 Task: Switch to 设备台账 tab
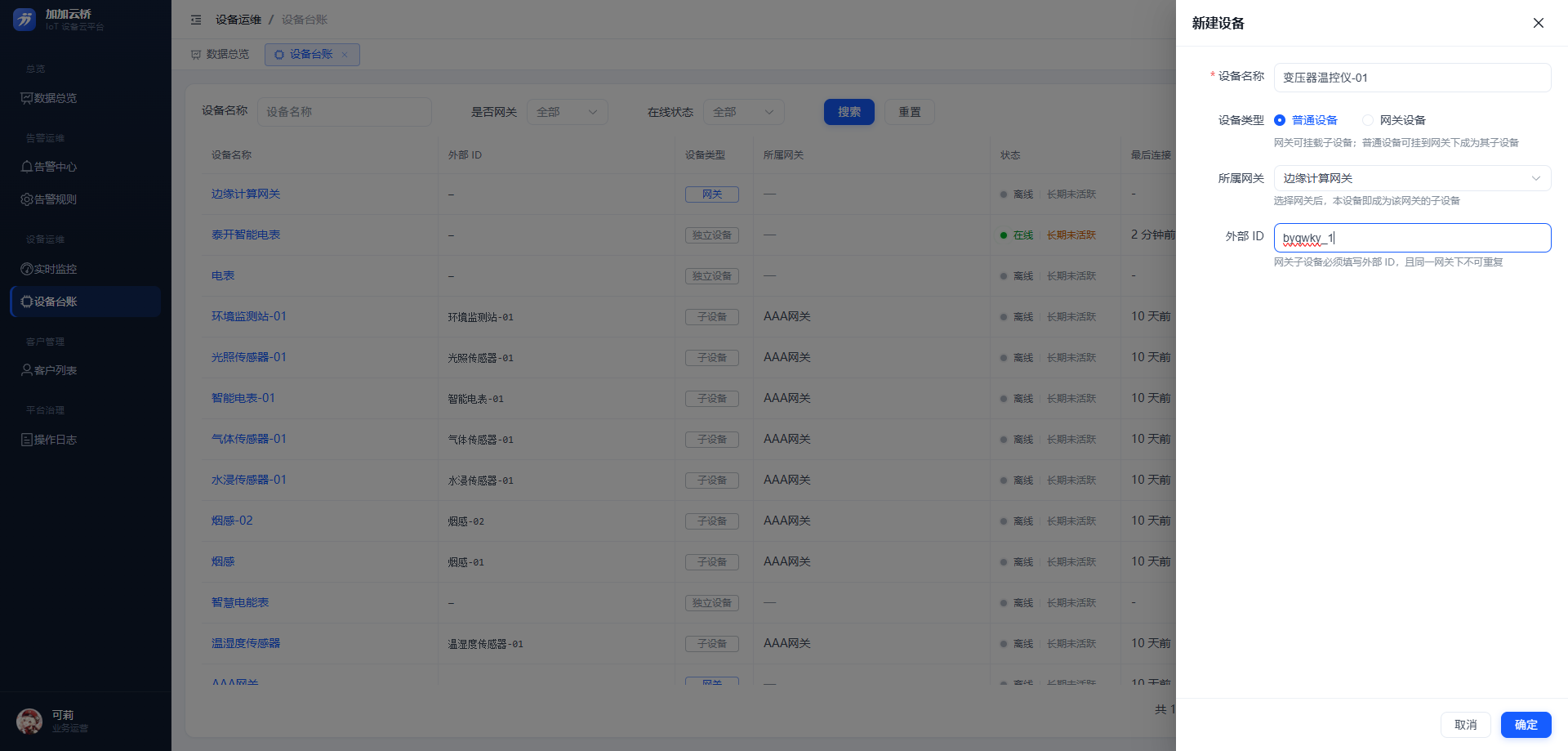tap(312, 55)
